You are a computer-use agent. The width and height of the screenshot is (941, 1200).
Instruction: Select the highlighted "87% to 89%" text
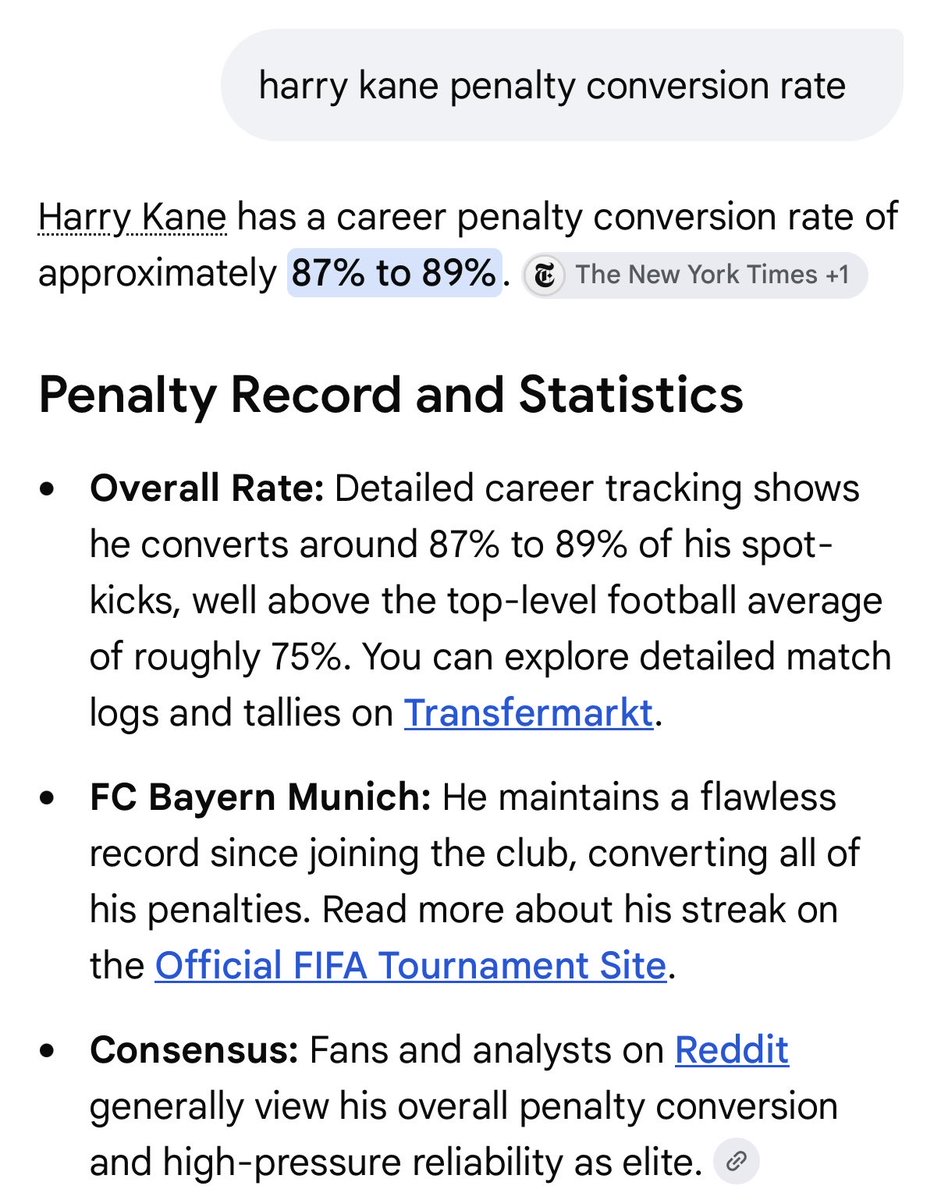click(x=394, y=274)
